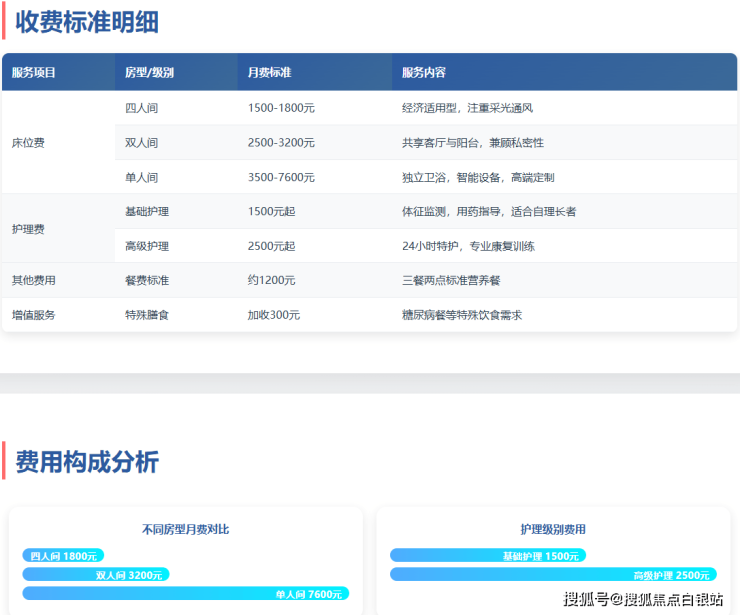The height and width of the screenshot is (615, 740).
Task: Select the 基础护理 row label
Action: pyautogui.click(x=146, y=211)
